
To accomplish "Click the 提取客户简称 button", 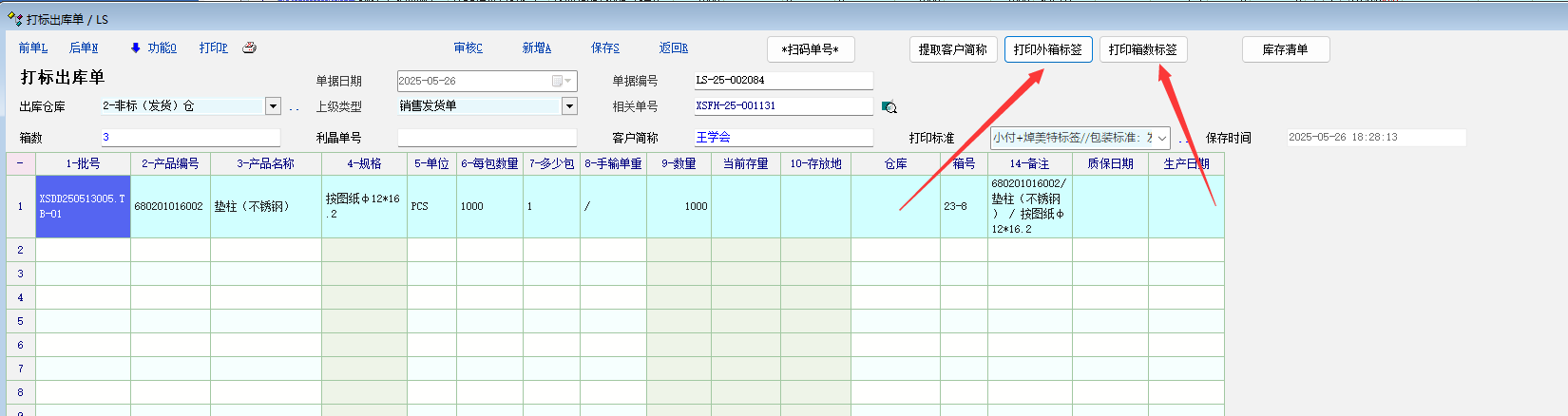I will pos(952,49).
